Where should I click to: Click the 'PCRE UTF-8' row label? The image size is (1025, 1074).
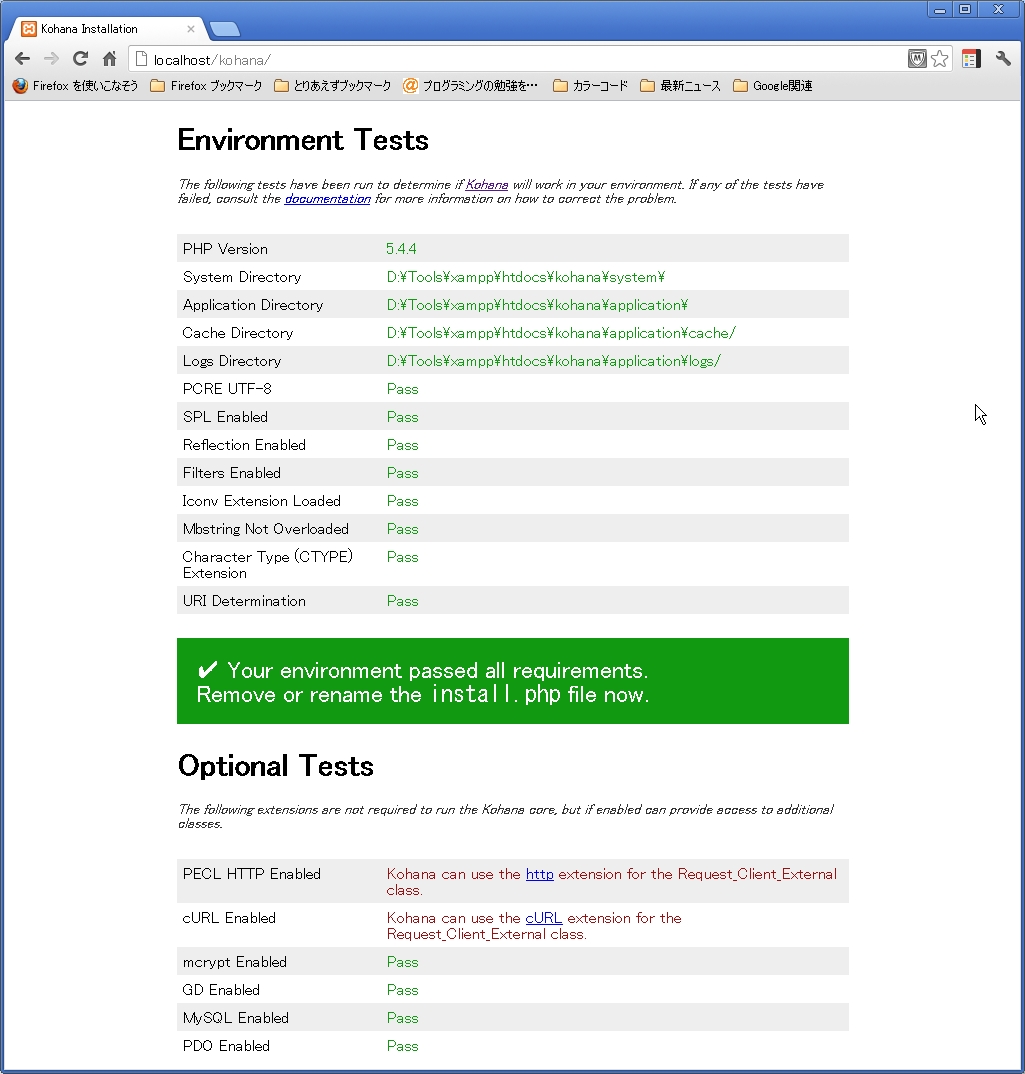point(227,389)
